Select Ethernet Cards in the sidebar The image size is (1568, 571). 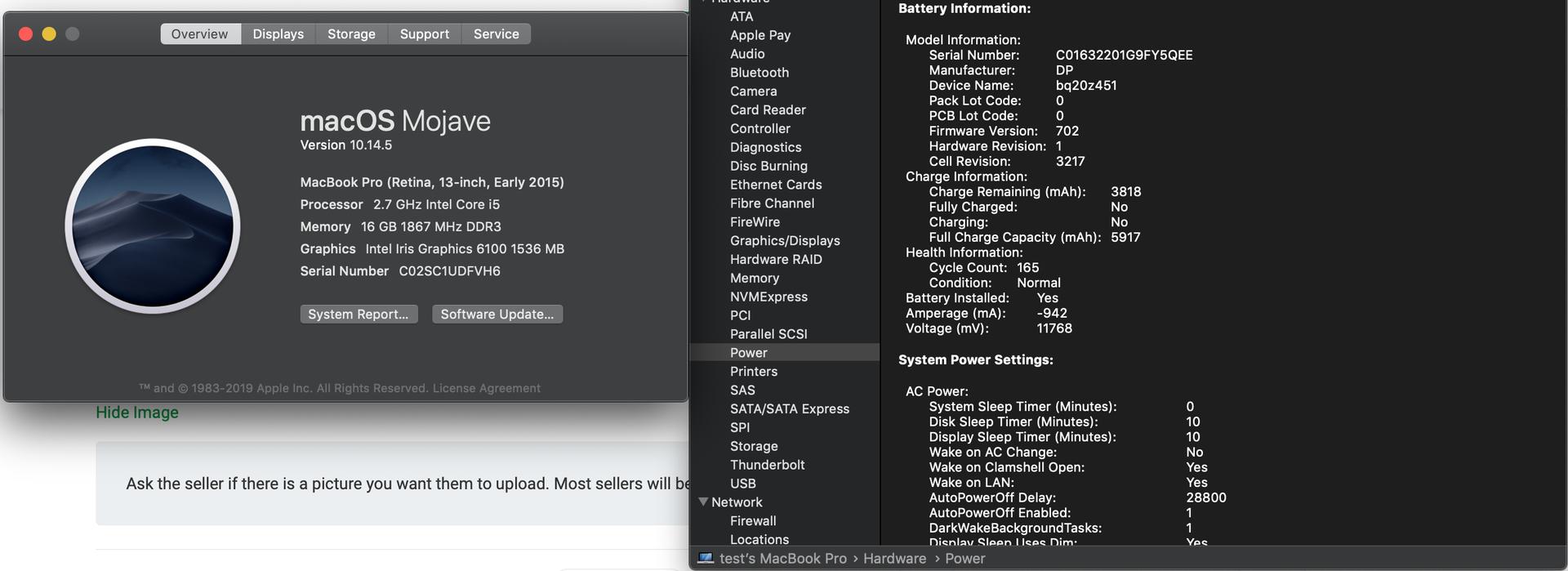[776, 185]
